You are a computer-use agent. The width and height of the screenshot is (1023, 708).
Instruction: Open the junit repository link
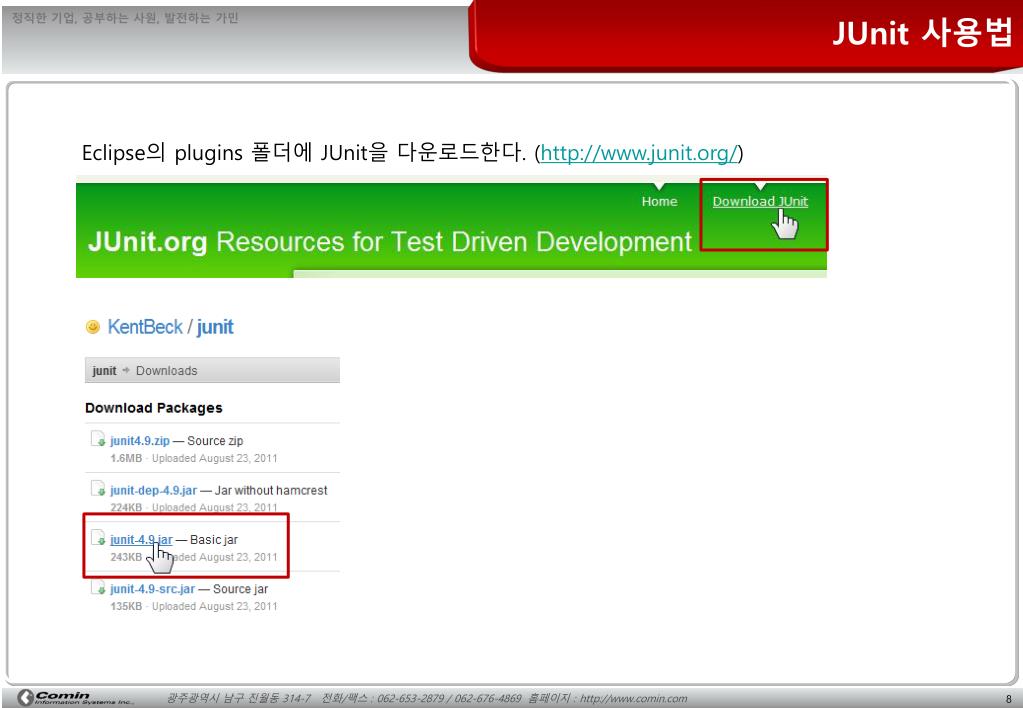click(x=215, y=327)
